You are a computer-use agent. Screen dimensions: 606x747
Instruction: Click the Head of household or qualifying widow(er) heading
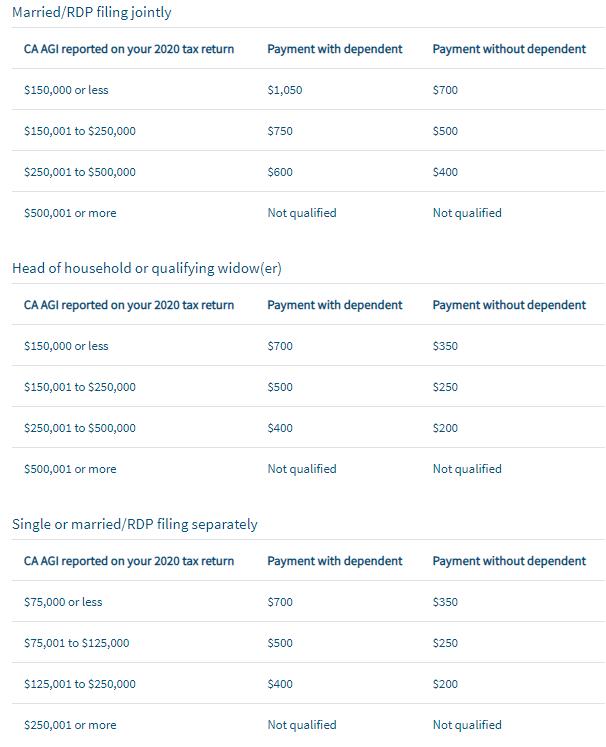(x=147, y=269)
